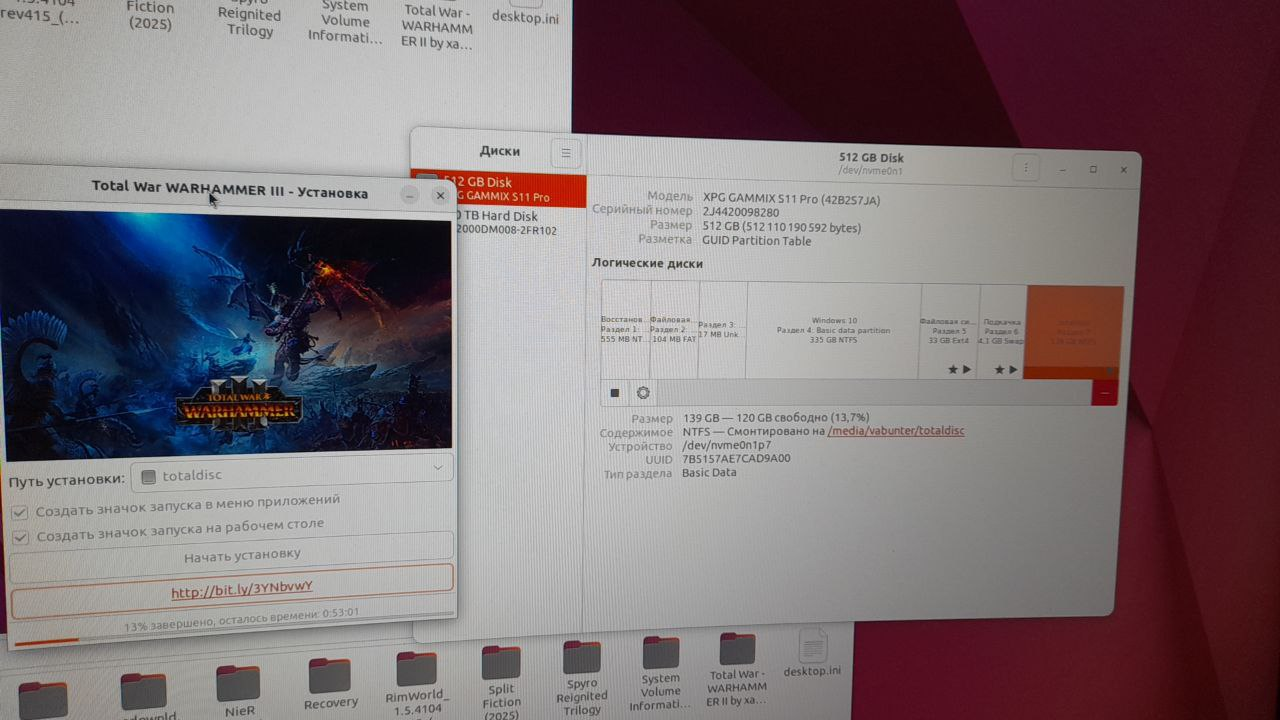Click the Начать установку button
Screen dimensions: 1280x720
232,555
